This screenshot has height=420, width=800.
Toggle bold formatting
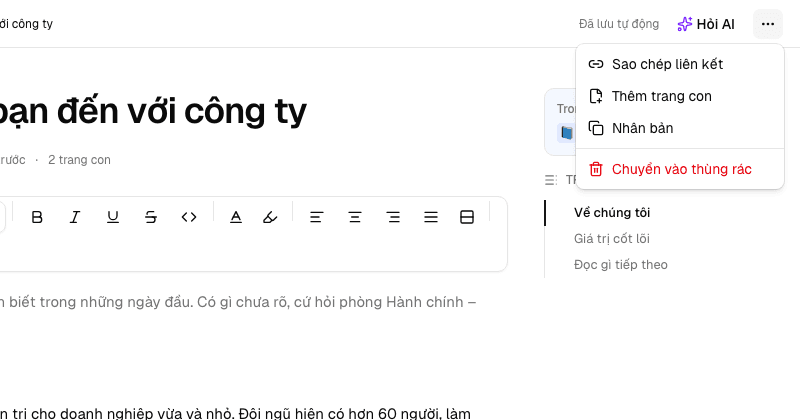tap(37, 217)
